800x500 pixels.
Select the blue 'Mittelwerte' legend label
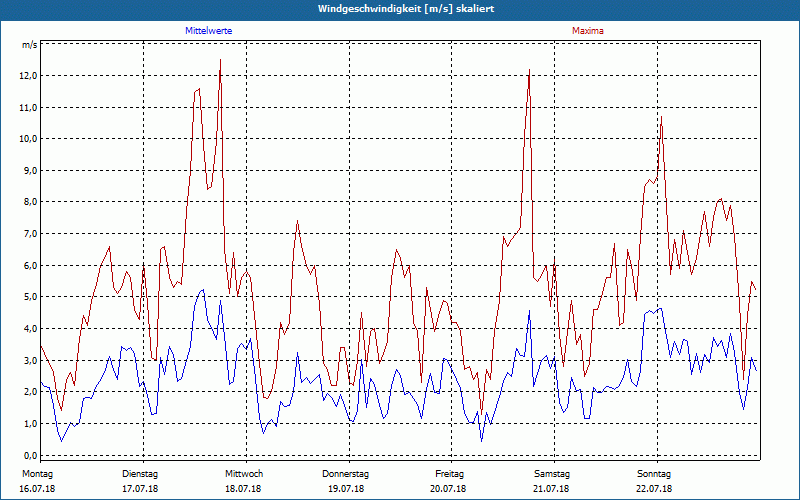pos(208,31)
